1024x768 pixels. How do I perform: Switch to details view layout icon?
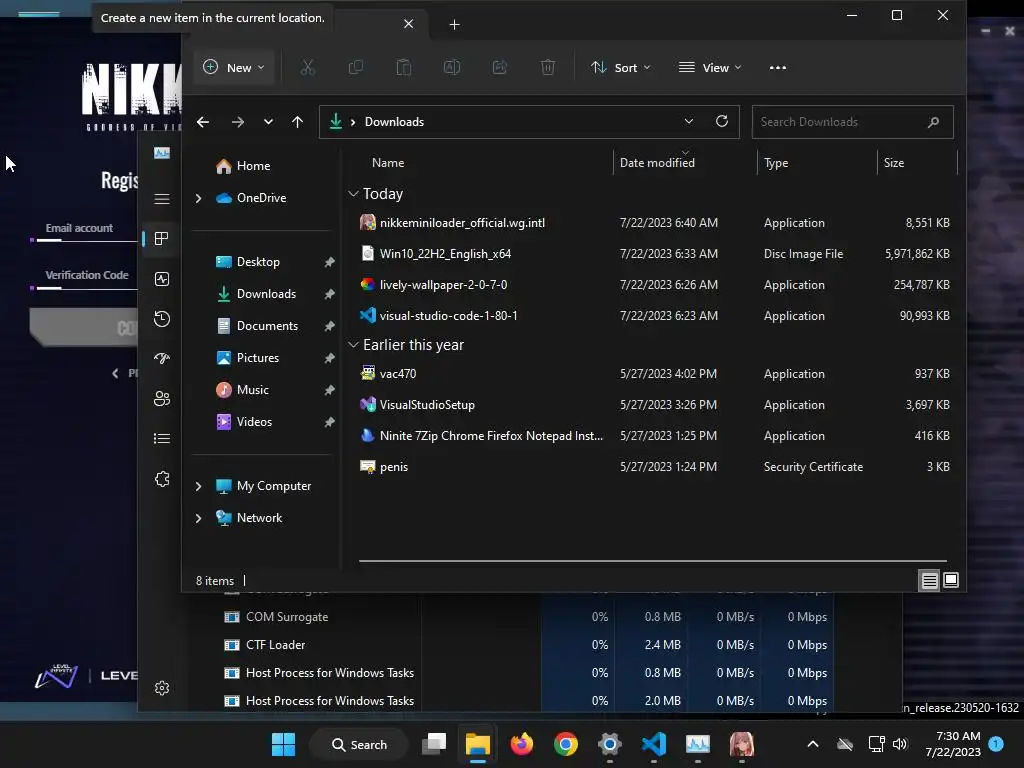(x=929, y=580)
